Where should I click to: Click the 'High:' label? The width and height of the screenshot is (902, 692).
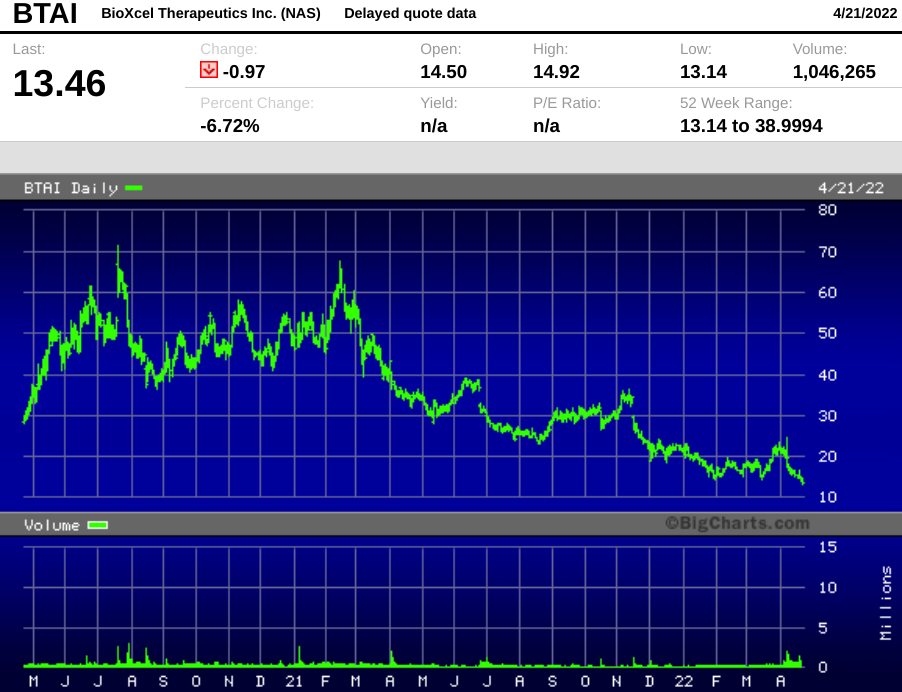coord(550,49)
